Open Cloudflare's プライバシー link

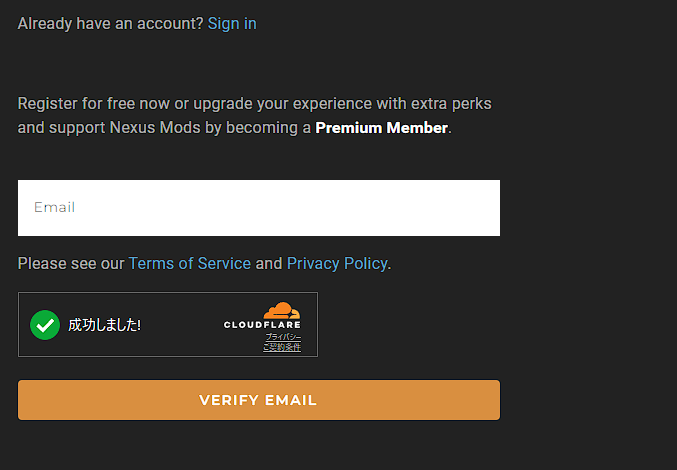283,337
